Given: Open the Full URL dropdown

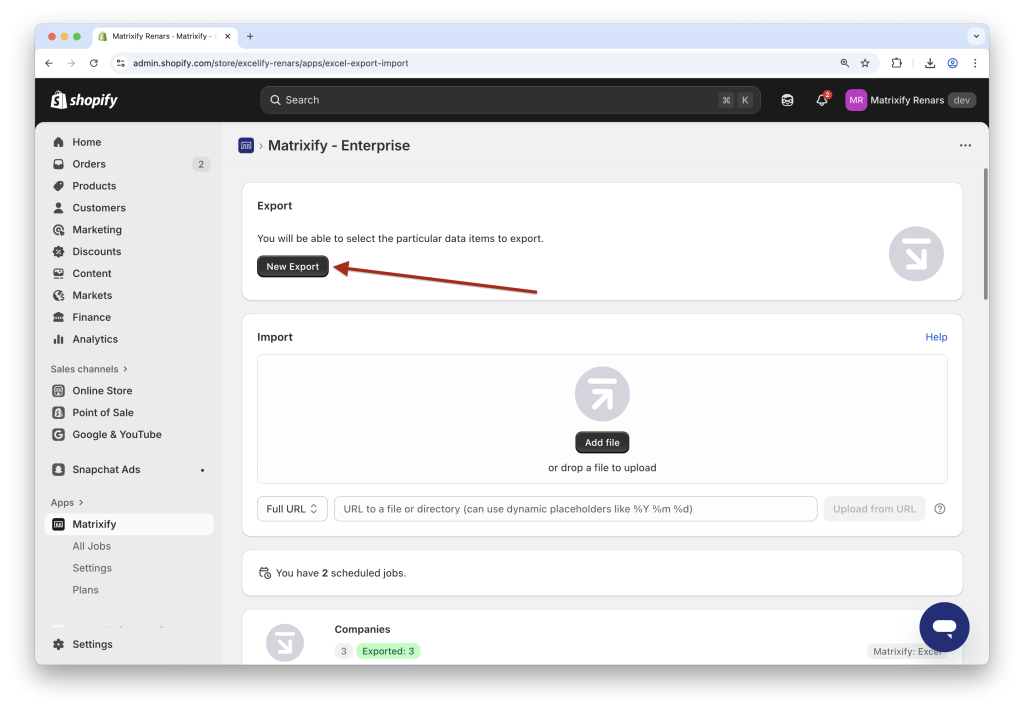Looking at the screenshot, I should 291,508.
